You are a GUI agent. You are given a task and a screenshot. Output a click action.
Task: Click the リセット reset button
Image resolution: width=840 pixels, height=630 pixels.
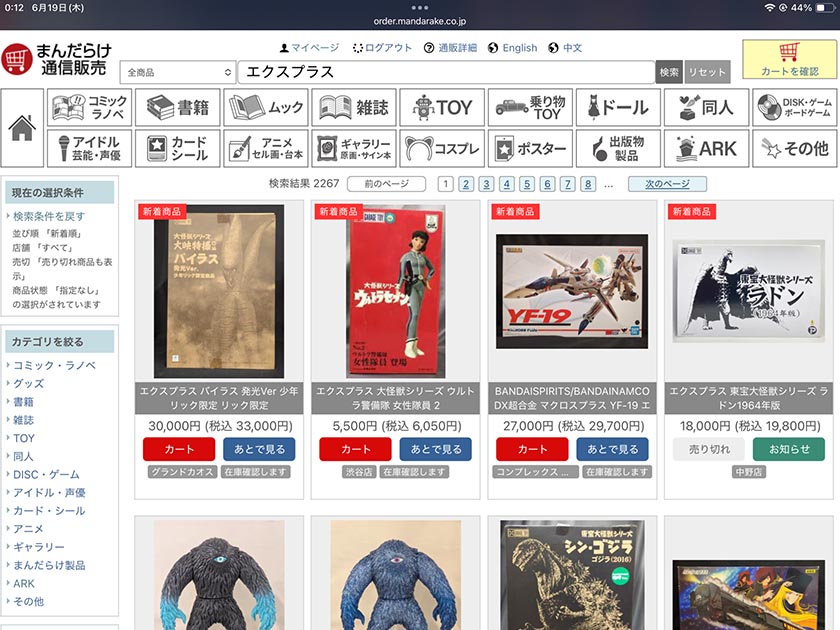click(x=707, y=72)
